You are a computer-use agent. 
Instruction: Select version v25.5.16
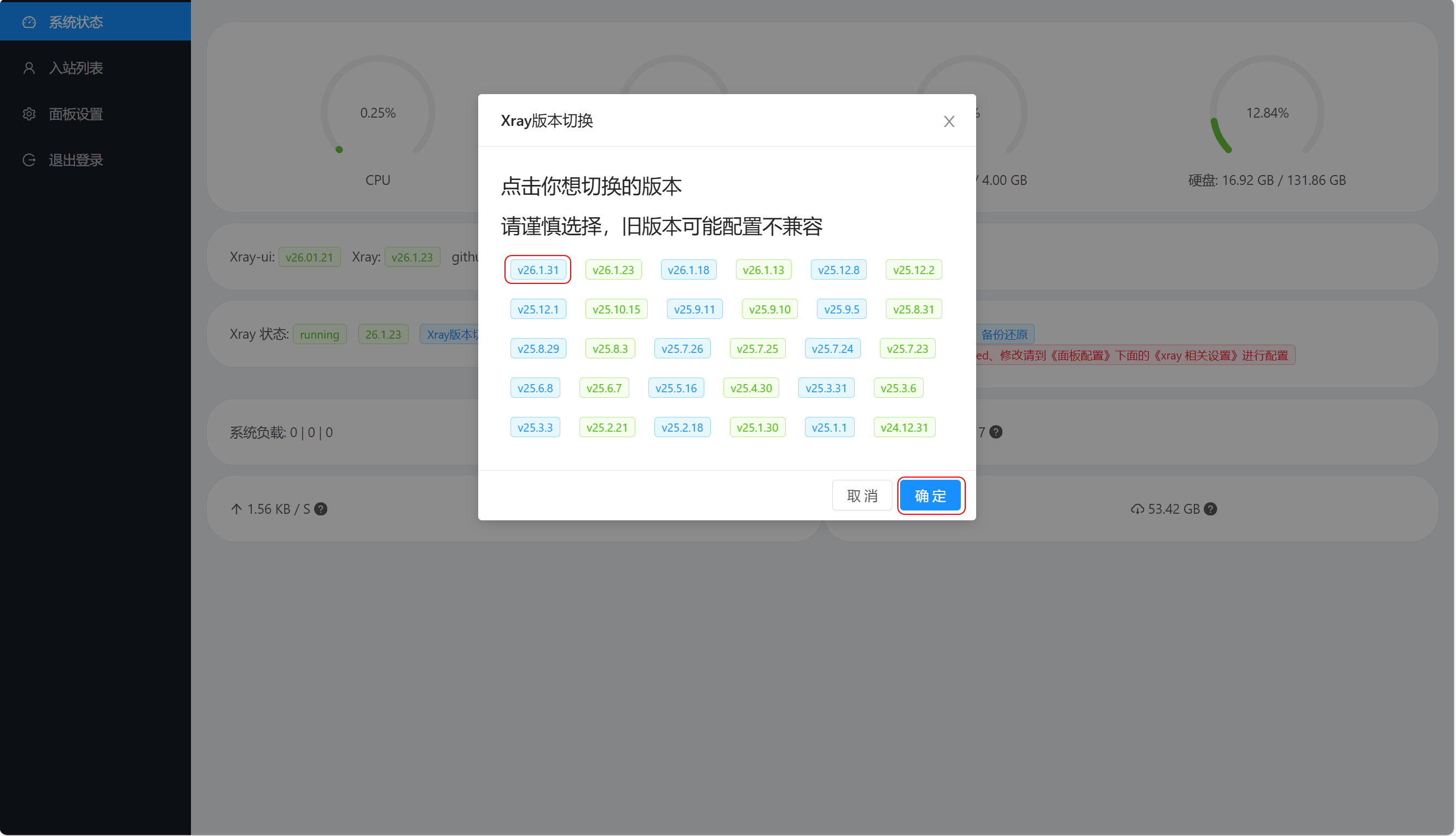[676, 388]
